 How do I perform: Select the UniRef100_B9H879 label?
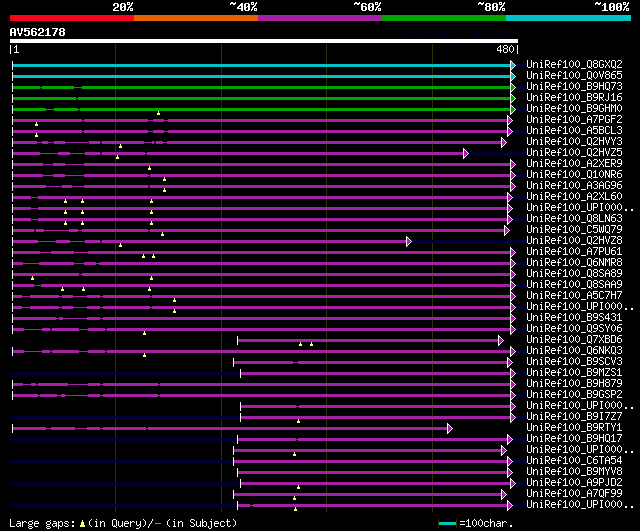pyautogui.click(x=574, y=384)
